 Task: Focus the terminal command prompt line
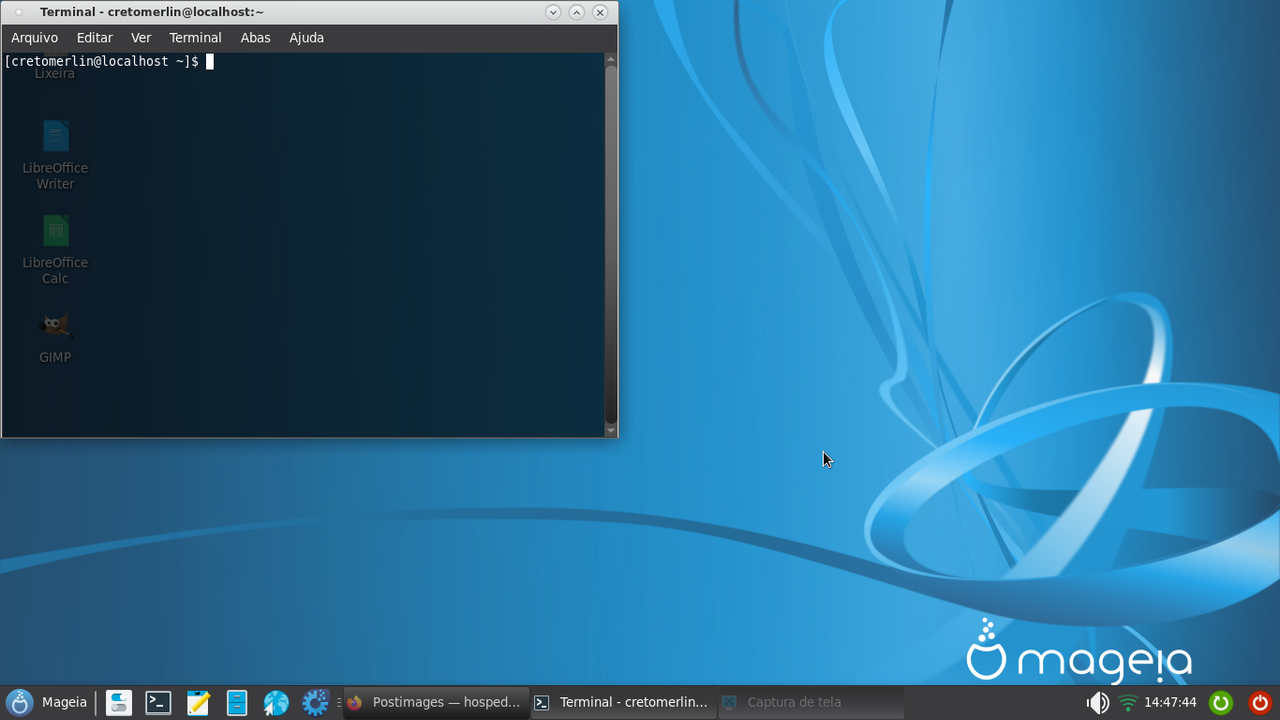point(108,62)
